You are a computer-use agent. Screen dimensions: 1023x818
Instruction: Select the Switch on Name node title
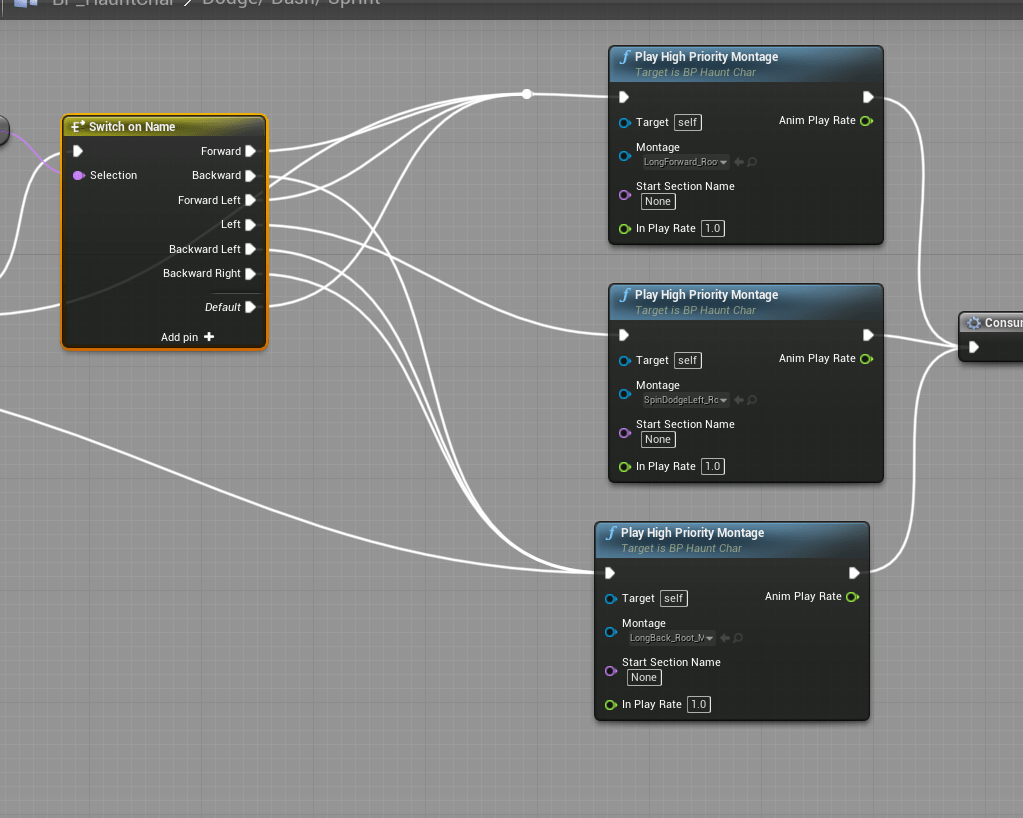131,127
